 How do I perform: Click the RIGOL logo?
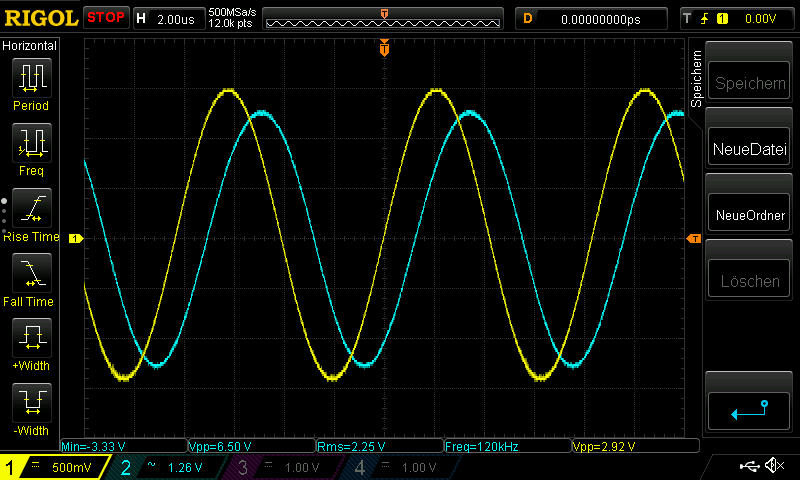(x=41, y=18)
